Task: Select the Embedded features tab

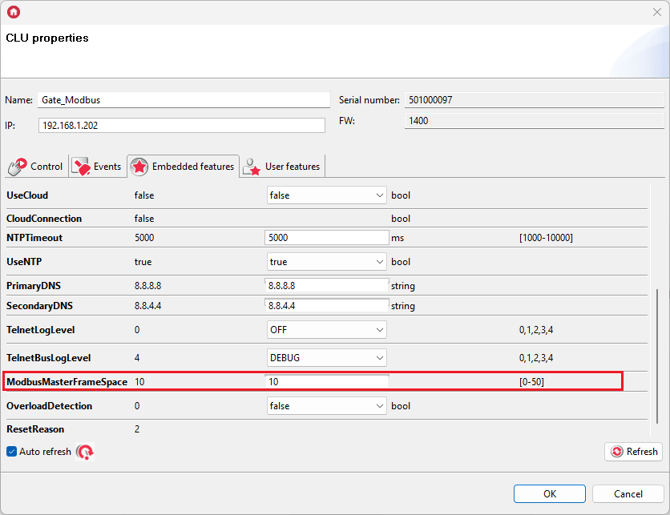Action: [183, 167]
